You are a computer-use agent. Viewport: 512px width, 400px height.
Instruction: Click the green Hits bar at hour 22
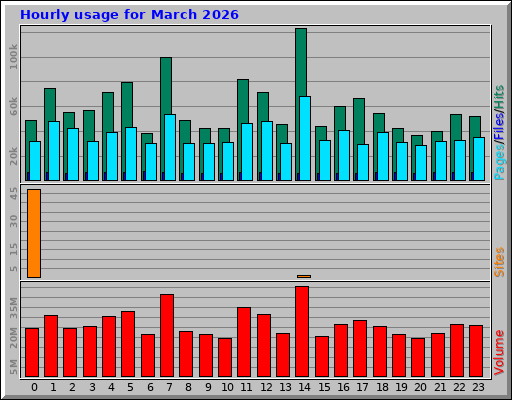pyautogui.click(x=456, y=127)
